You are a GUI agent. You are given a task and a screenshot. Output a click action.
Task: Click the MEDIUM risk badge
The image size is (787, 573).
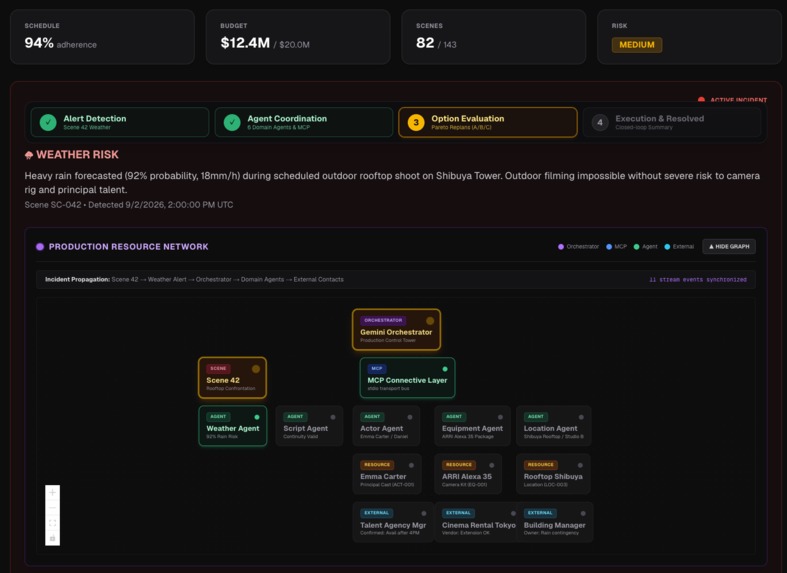(x=636, y=45)
